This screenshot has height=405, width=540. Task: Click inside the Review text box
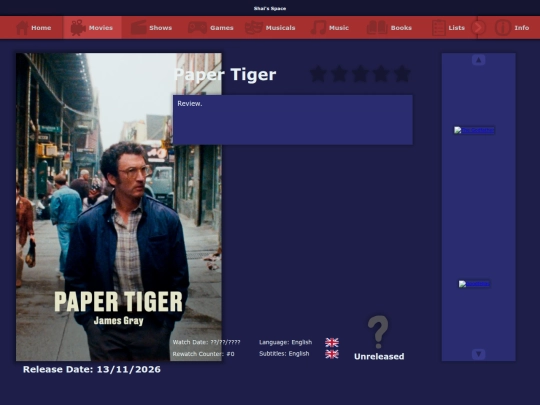pos(293,120)
